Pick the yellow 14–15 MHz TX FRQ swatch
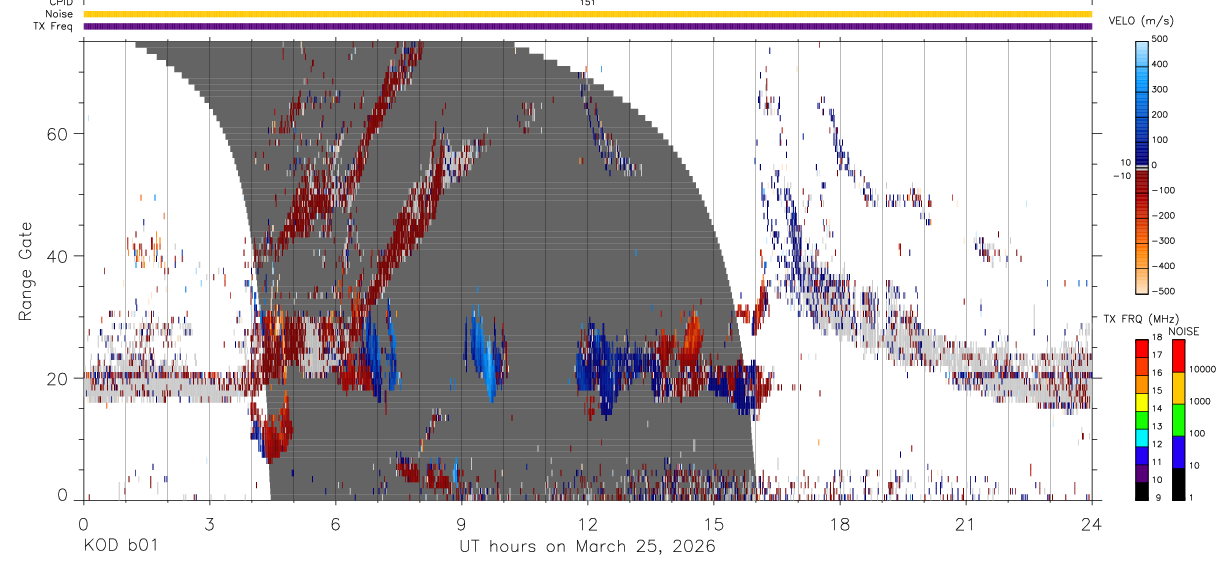Viewport: 1228px width, 567px height. coord(1141,401)
